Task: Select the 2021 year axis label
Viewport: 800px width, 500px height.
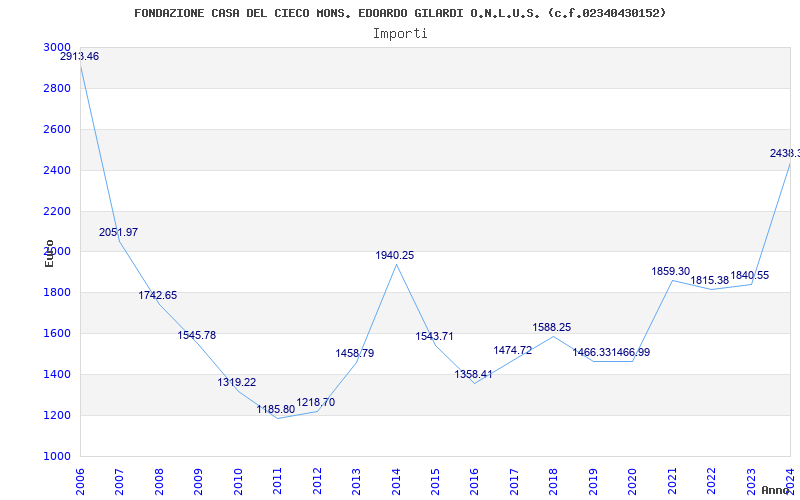Action: coord(672,479)
